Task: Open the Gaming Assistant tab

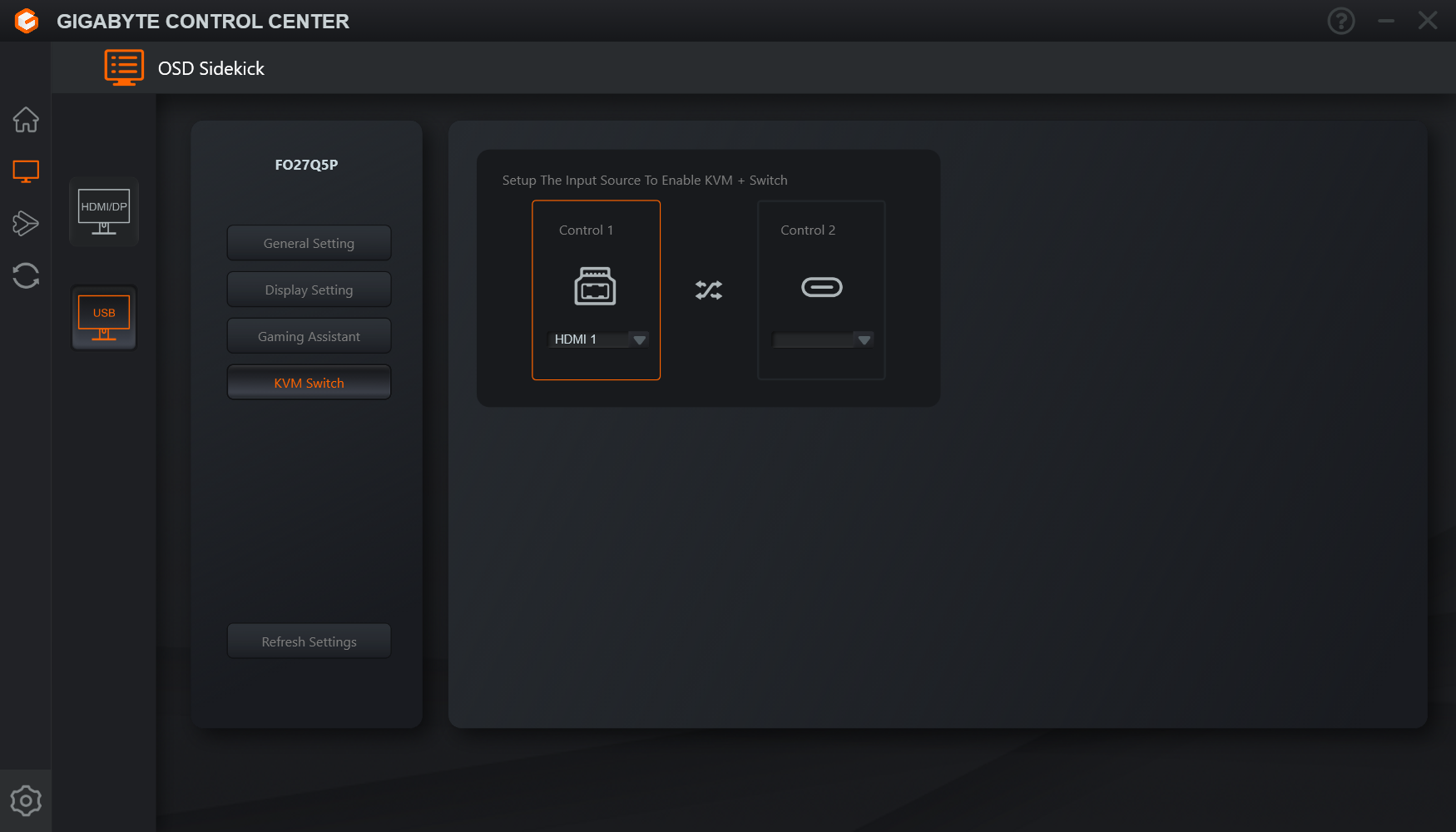Action: click(x=309, y=336)
